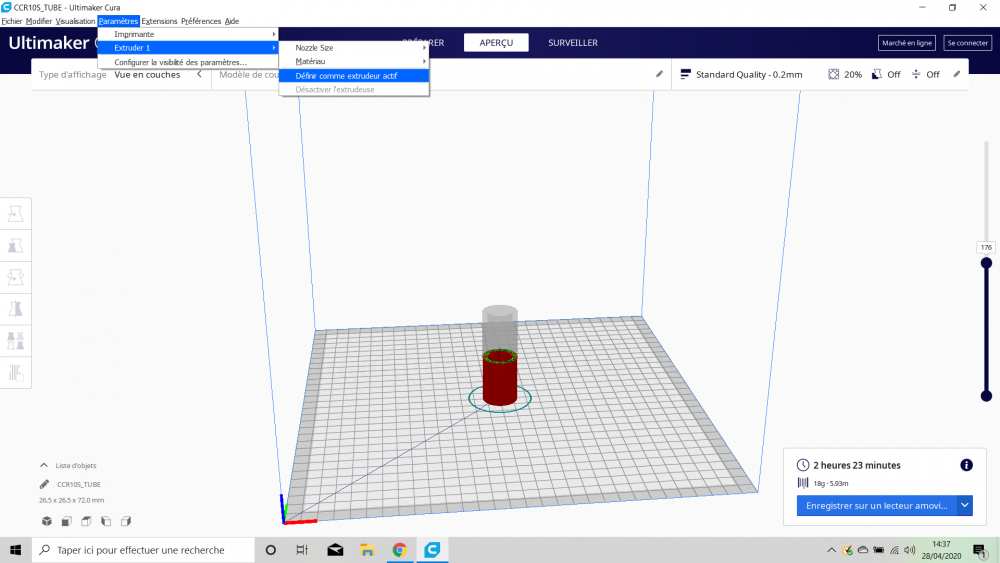Screen dimensions: 1000x563
Task: Open Mail app from taskbar
Action: tap(335, 550)
